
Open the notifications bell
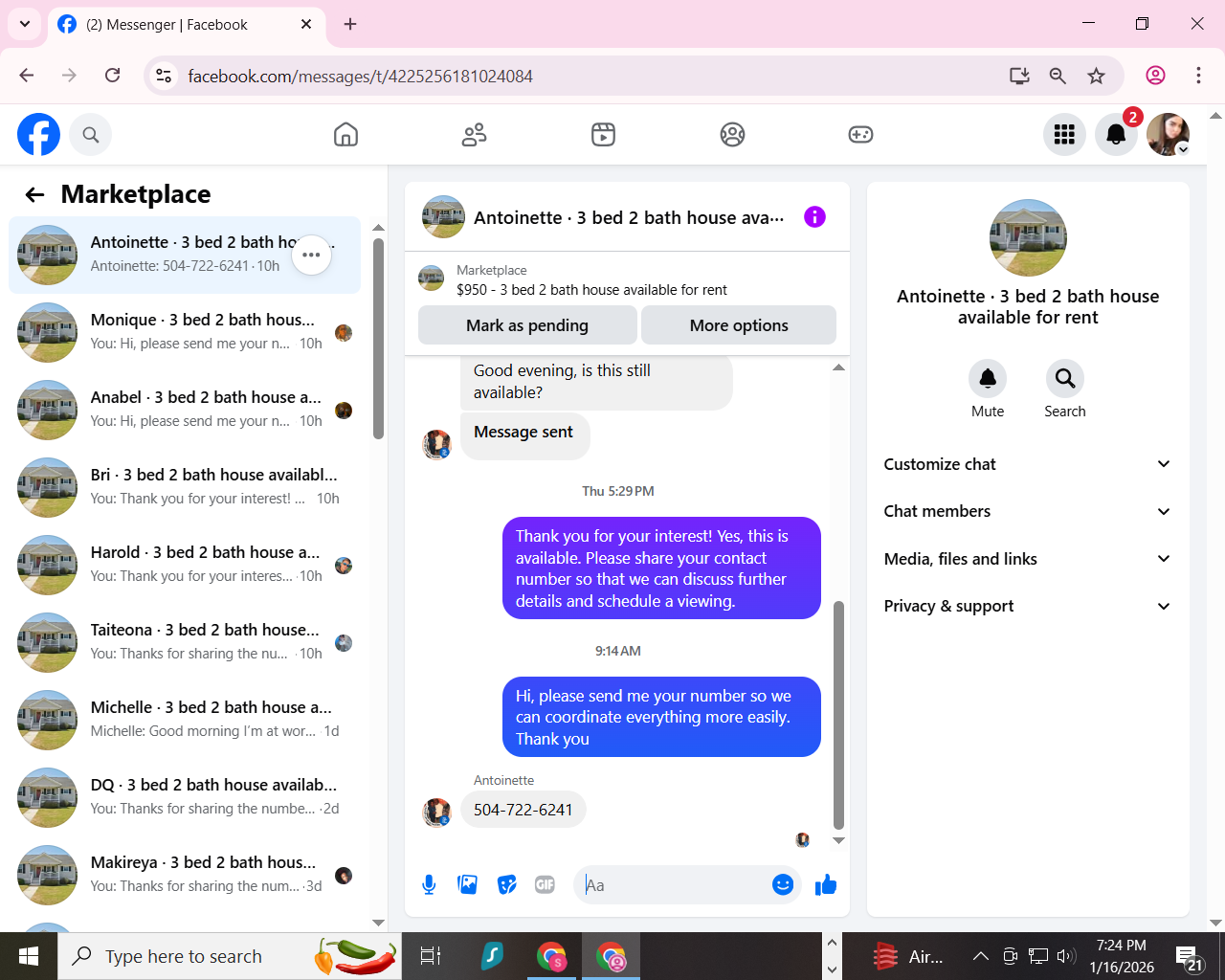tap(1116, 135)
